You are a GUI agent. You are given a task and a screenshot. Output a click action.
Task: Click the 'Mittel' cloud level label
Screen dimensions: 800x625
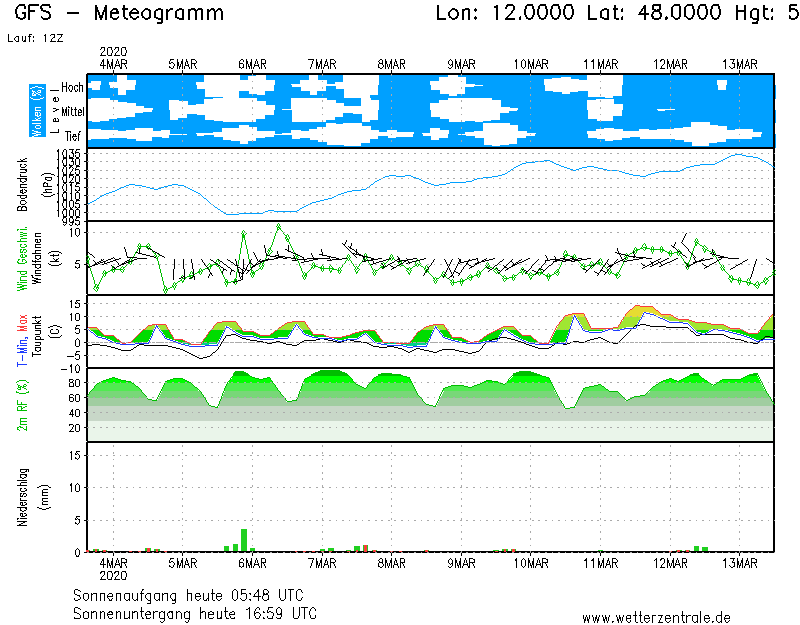(x=72, y=112)
